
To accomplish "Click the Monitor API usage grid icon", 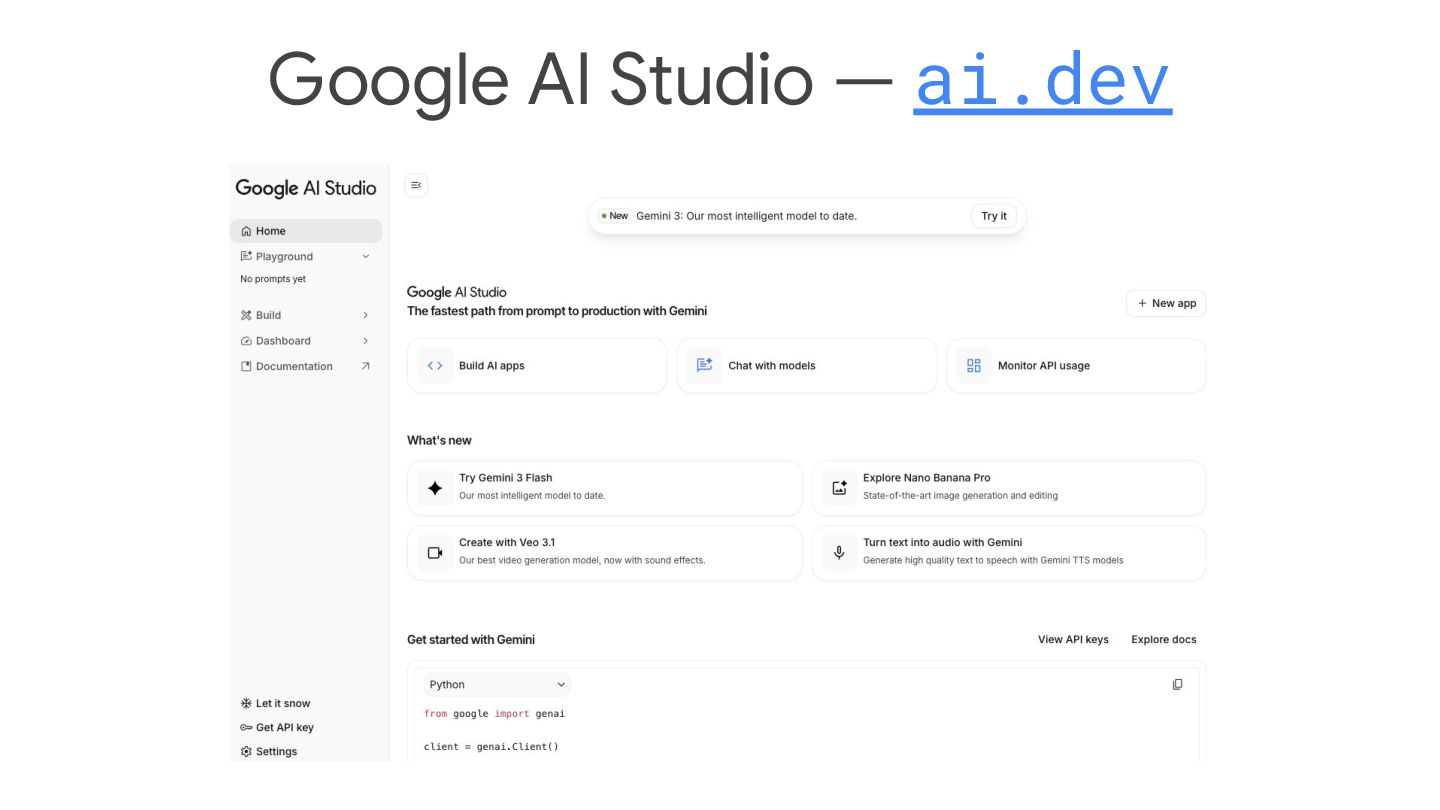I will coord(974,366).
